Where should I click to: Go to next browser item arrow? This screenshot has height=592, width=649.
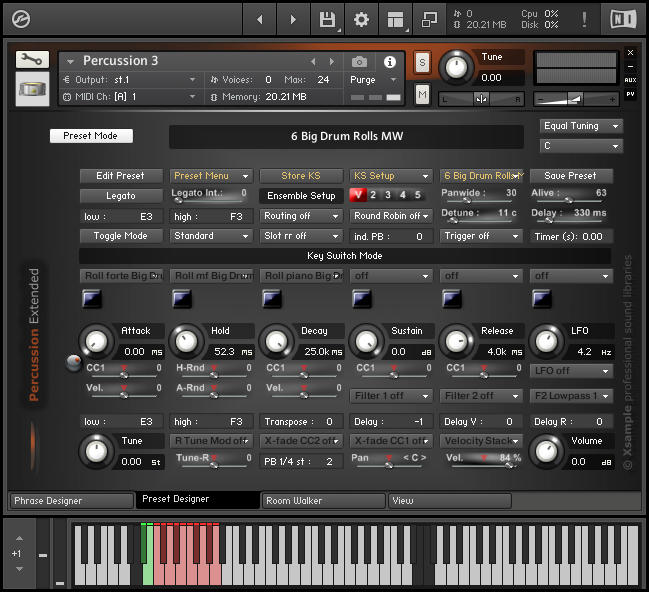(x=293, y=19)
